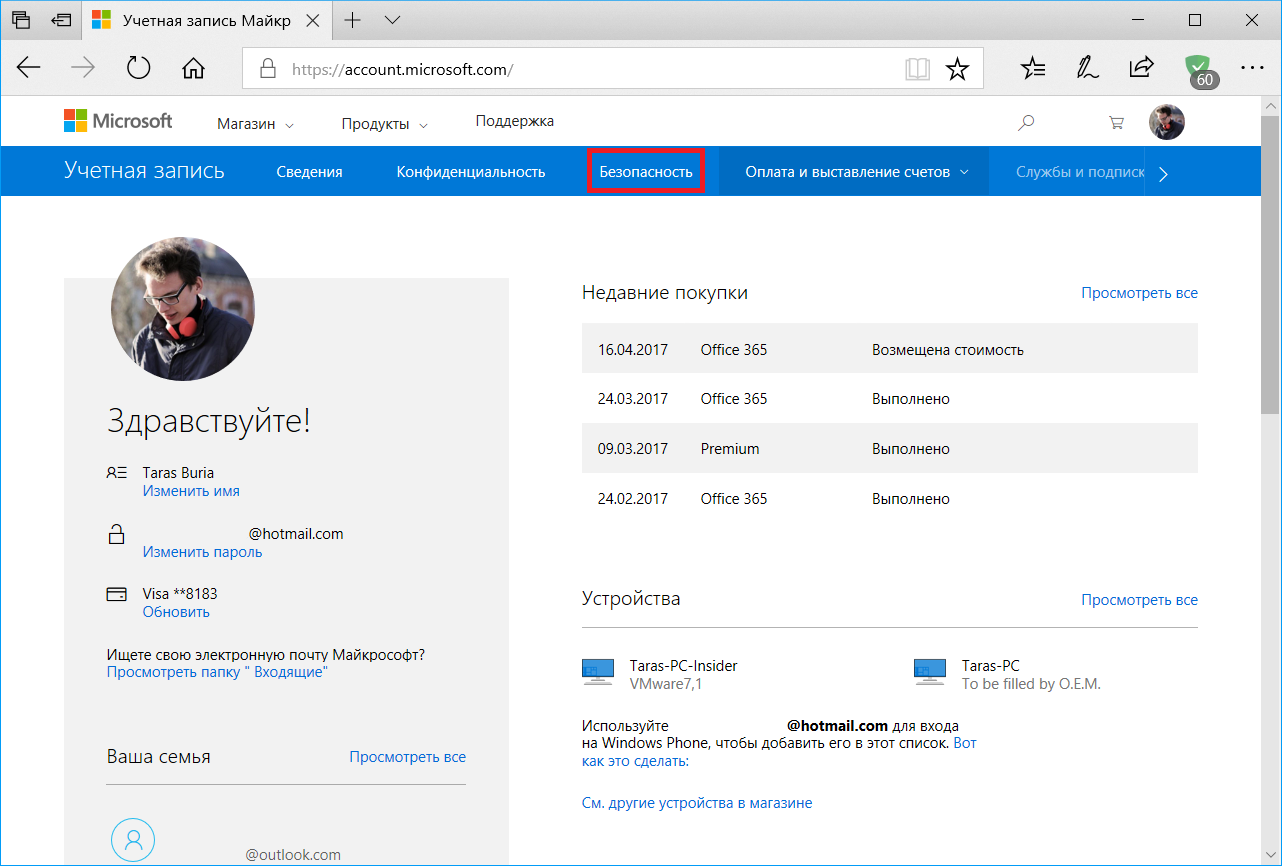Open the Поддержка menu item
This screenshot has width=1282, height=866.
click(515, 121)
